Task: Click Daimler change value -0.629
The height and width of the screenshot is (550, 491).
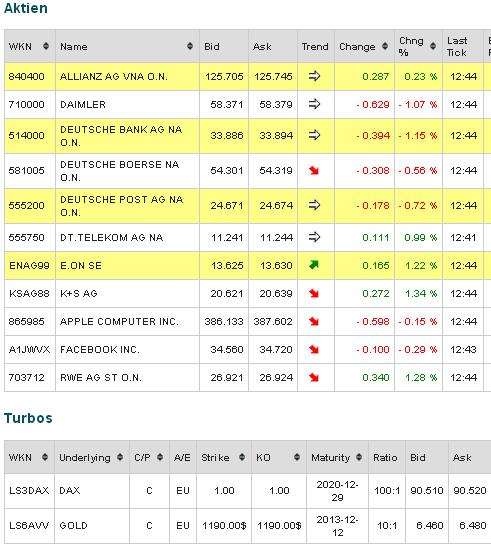Action: click(373, 105)
